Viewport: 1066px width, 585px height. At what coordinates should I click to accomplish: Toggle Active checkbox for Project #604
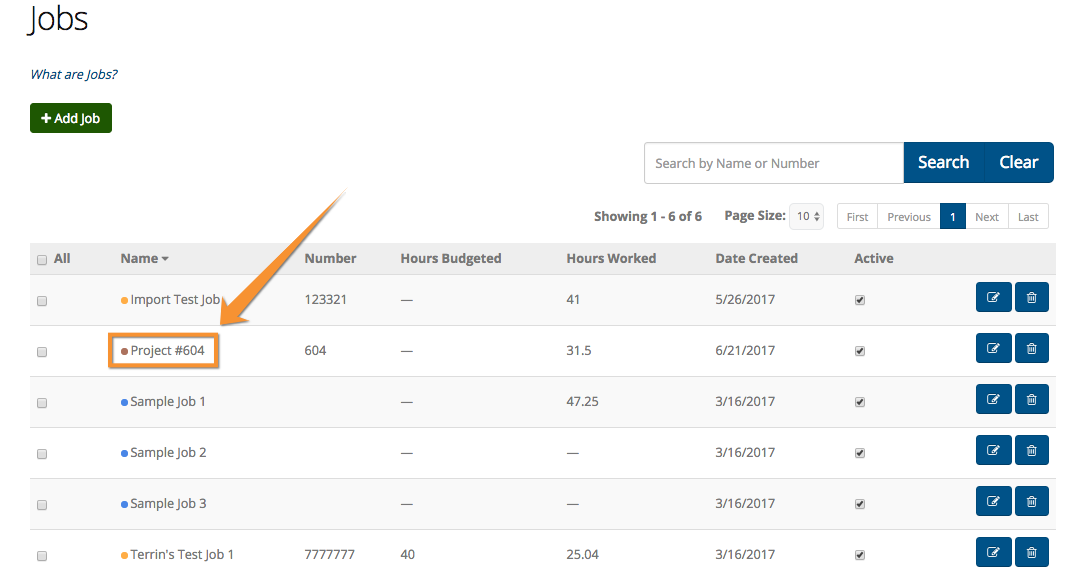click(860, 351)
